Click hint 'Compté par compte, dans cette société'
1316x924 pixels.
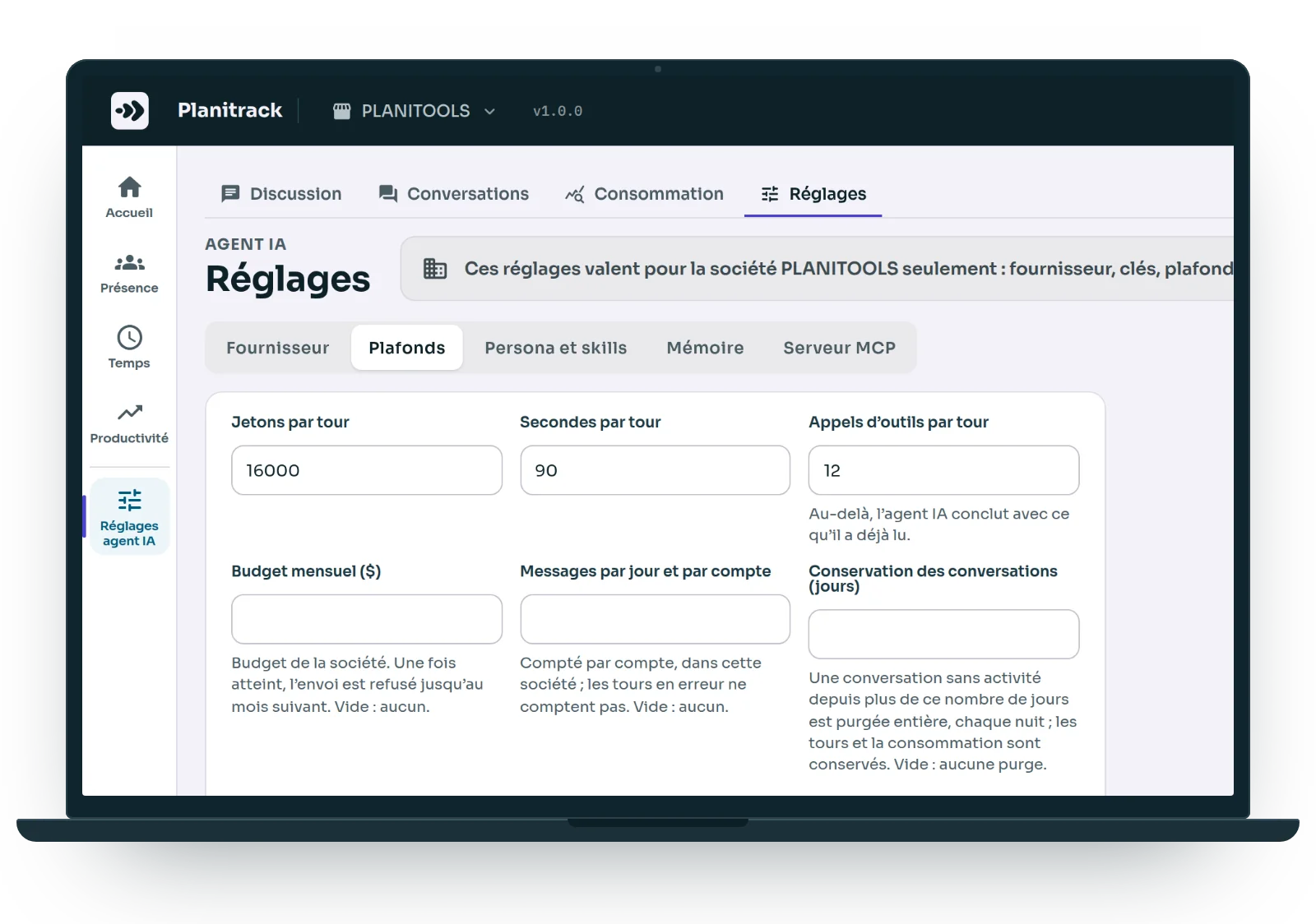click(x=641, y=684)
